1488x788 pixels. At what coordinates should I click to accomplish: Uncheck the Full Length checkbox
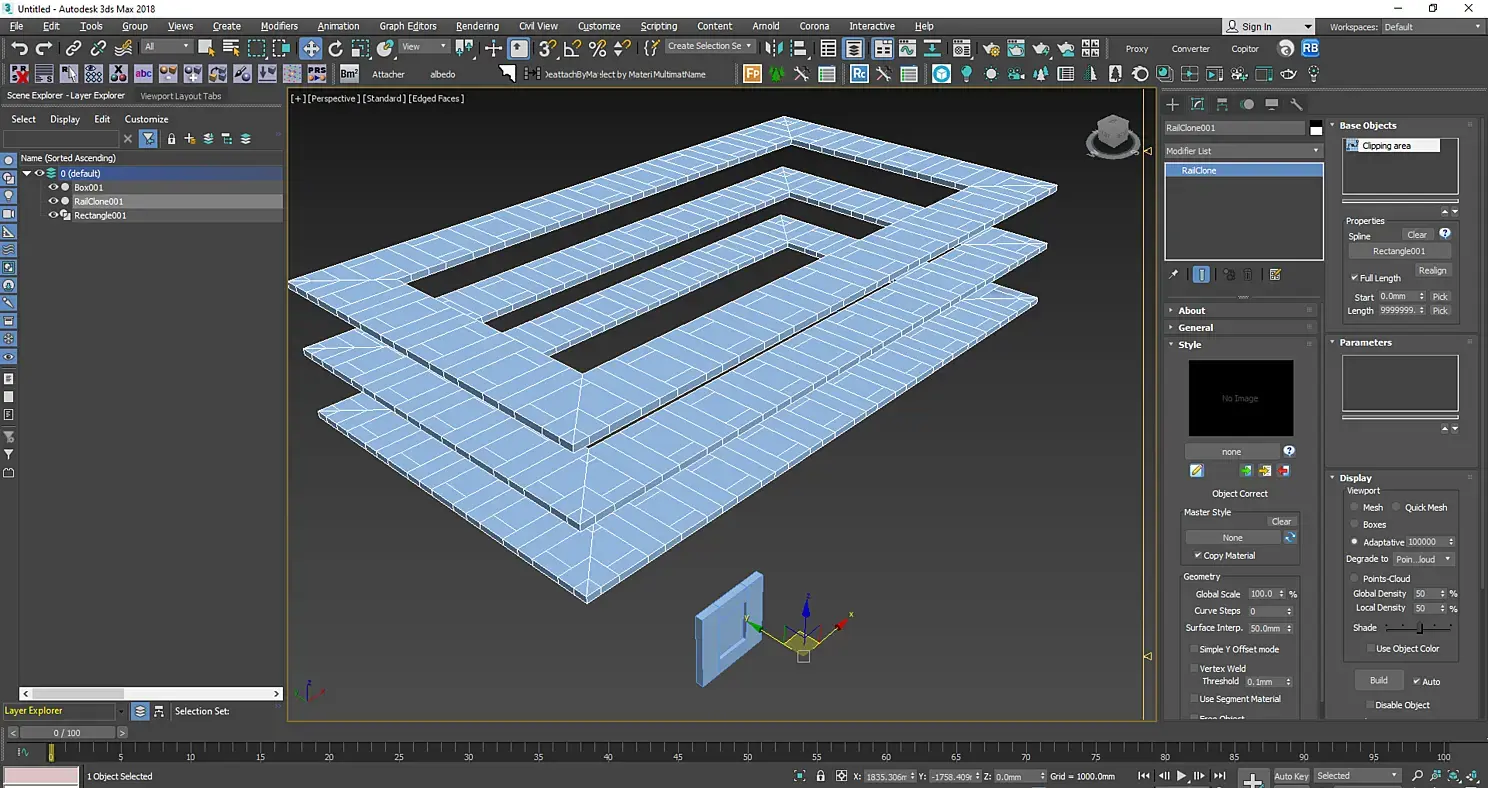pos(1354,278)
